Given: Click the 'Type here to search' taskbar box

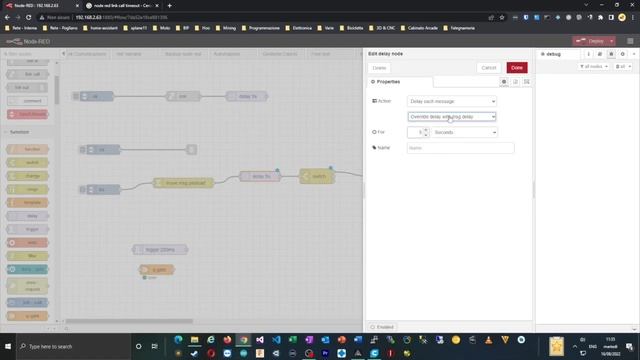Looking at the screenshot, I should (x=73, y=346).
